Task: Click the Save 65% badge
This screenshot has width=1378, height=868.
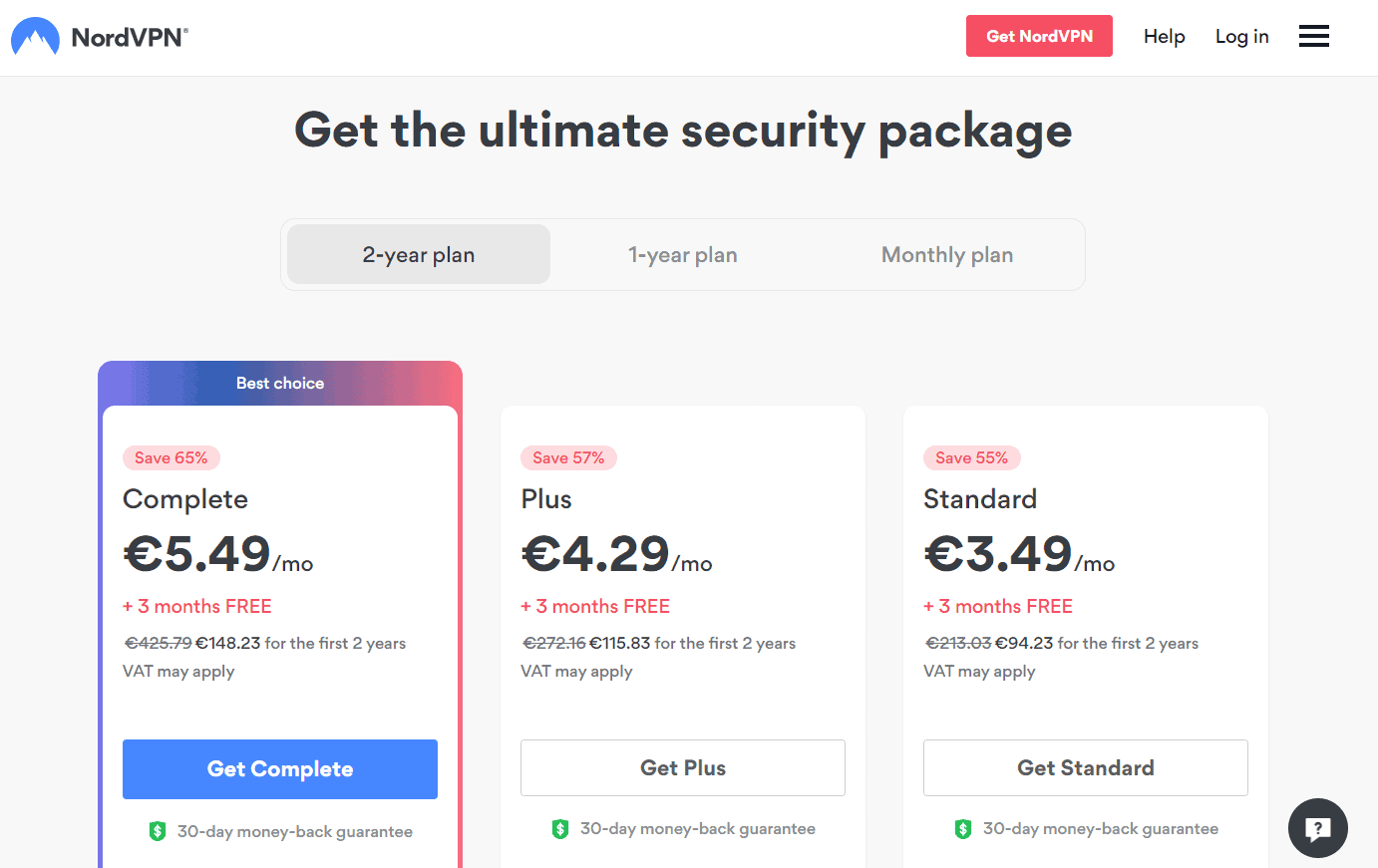Action: [x=172, y=458]
